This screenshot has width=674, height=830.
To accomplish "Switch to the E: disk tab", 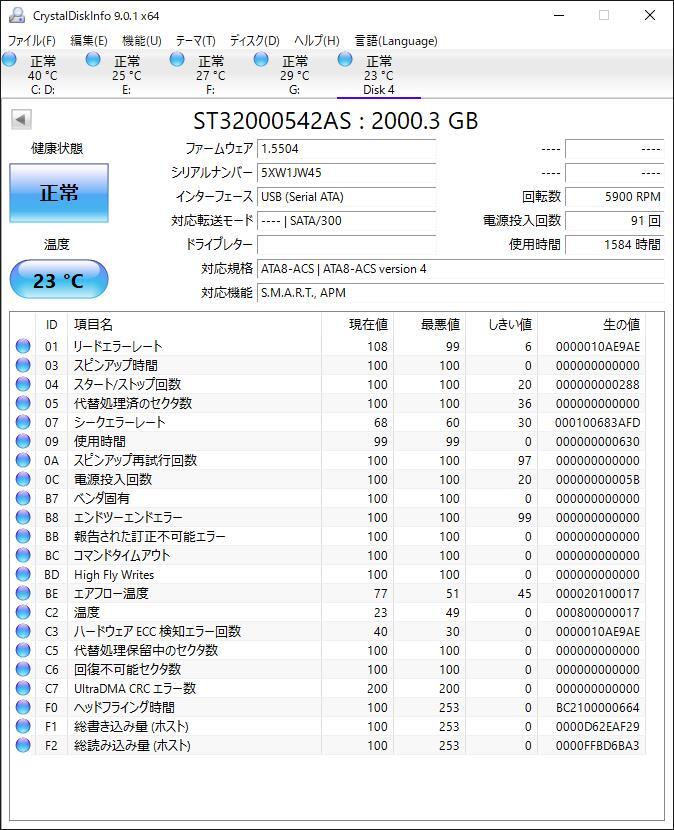I will 127,75.
